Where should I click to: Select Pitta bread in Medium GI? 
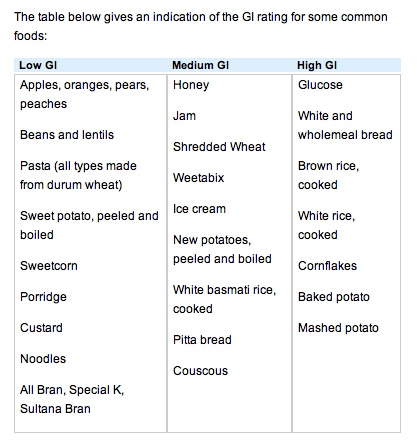(202, 340)
